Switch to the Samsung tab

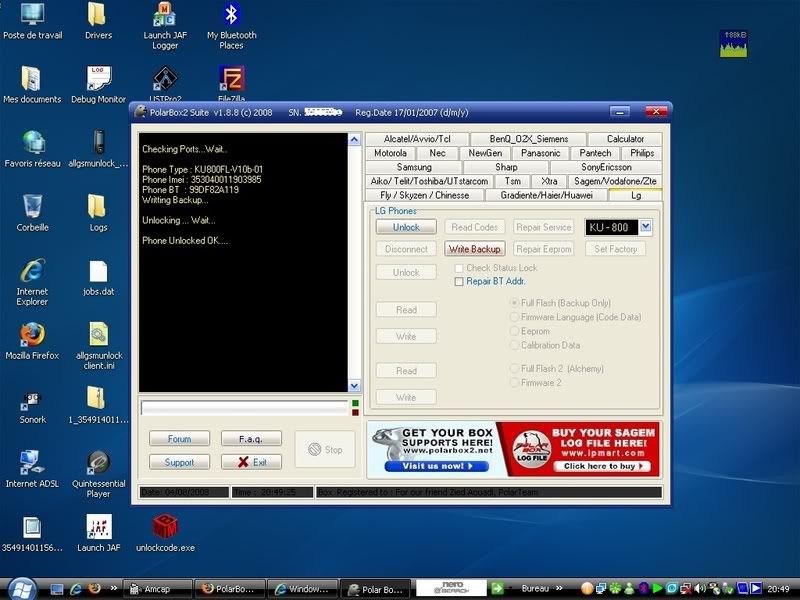[x=414, y=167]
